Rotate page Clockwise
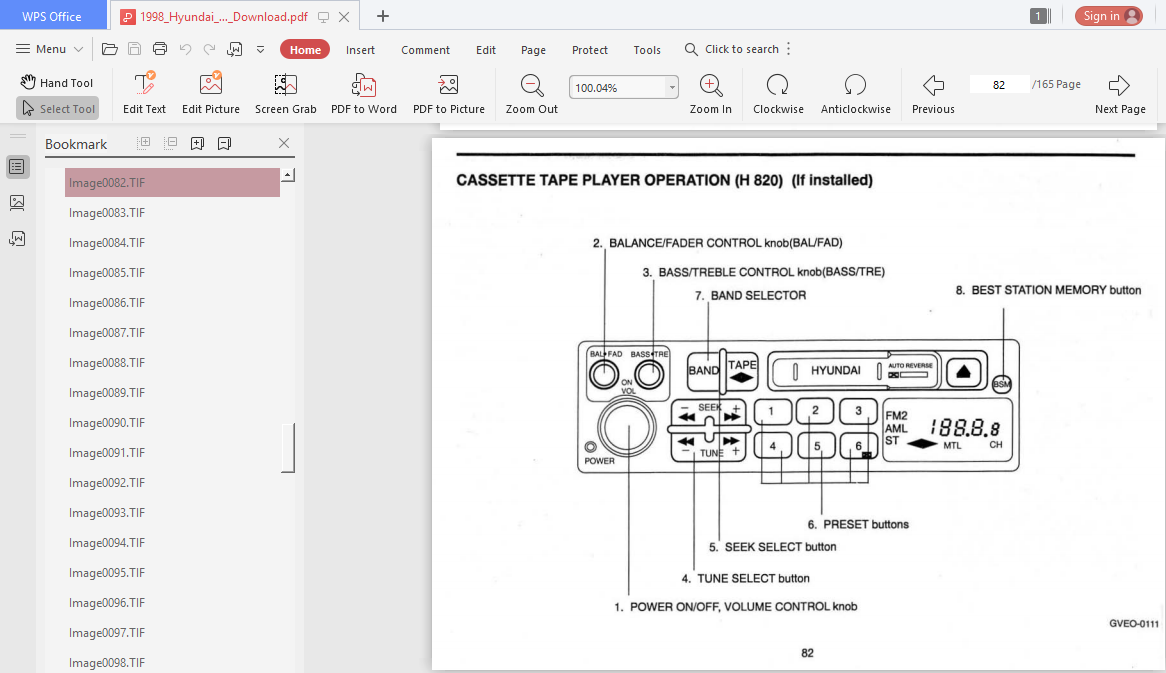The width and height of the screenshot is (1166, 673). pyautogui.click(x=778, y=93)
